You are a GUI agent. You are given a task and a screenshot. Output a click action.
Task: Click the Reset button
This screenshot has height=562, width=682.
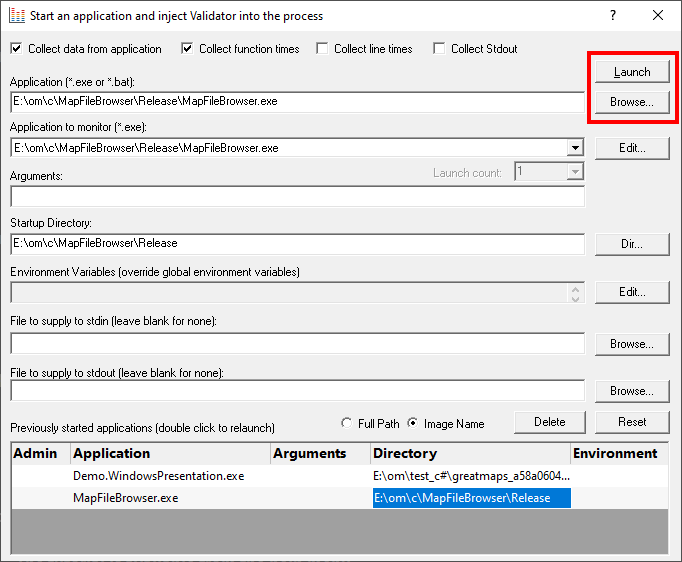point(632,422)
